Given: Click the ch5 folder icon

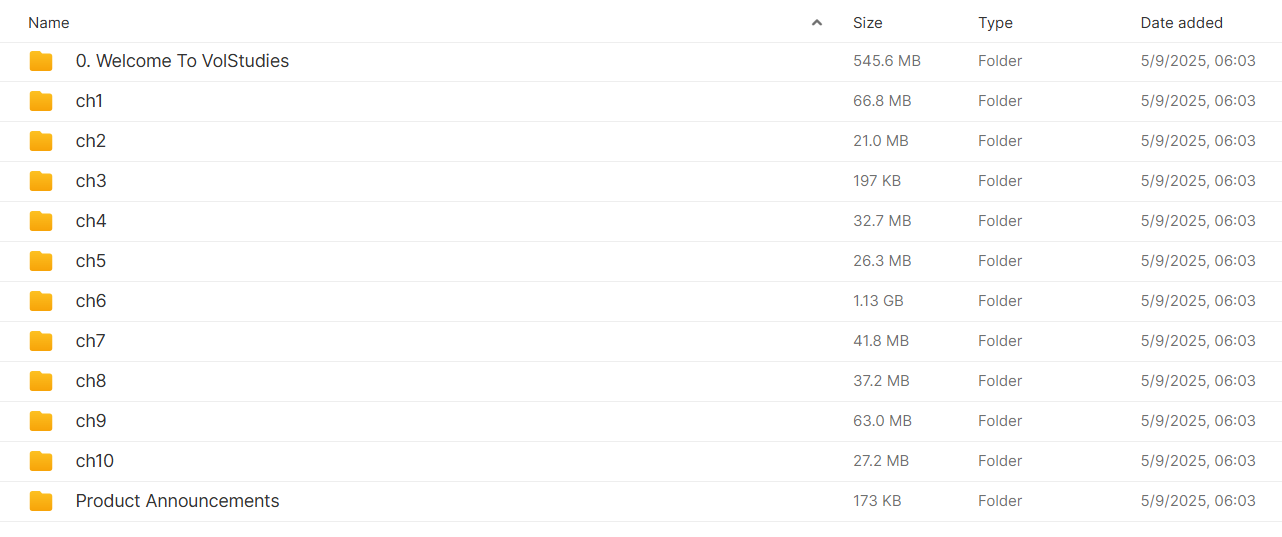Looking at the screenshot, I should 41,261.
